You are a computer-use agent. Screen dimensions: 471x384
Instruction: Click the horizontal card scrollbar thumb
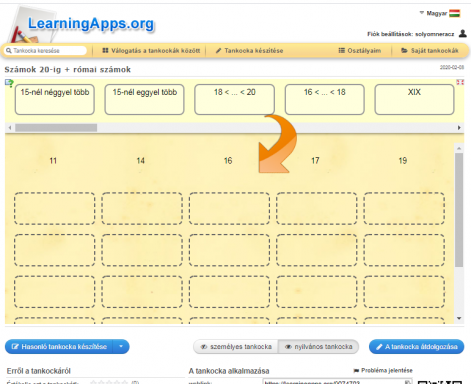click(56, 128)
